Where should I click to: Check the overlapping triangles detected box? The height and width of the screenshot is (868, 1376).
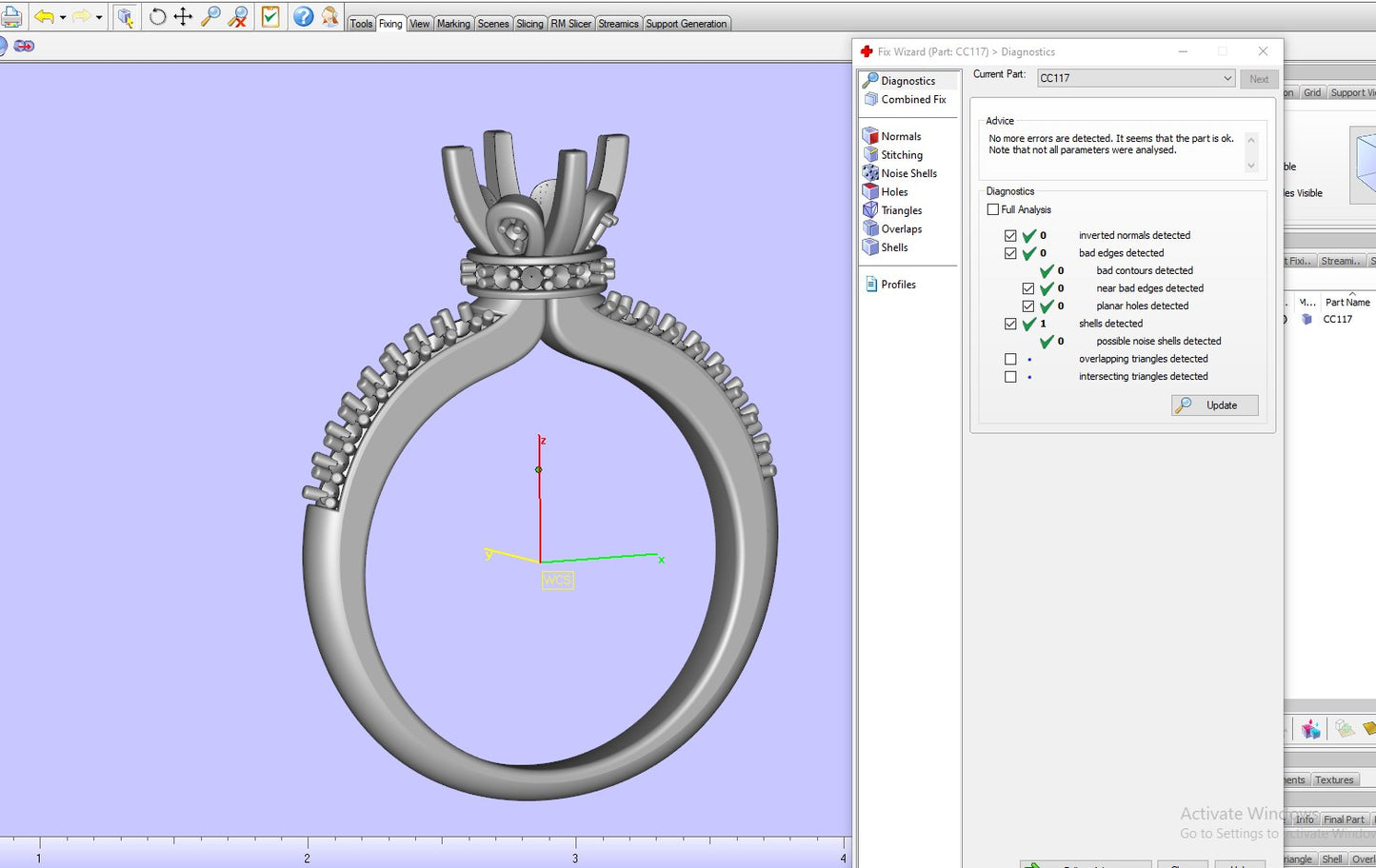pyautogui.click(x=1010, y=359)
